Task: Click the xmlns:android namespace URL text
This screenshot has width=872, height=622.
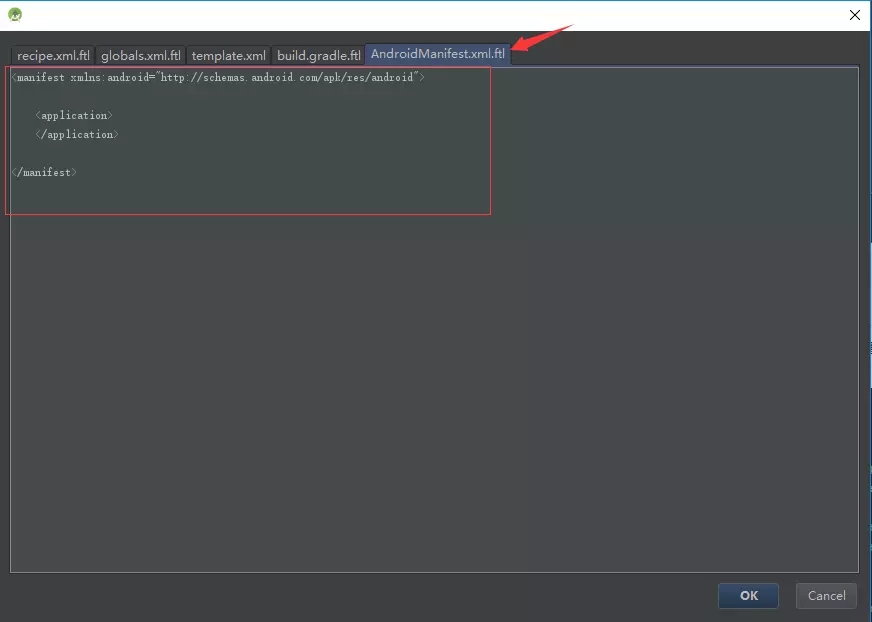Action: pyautogui.click(x=280, y=77)
